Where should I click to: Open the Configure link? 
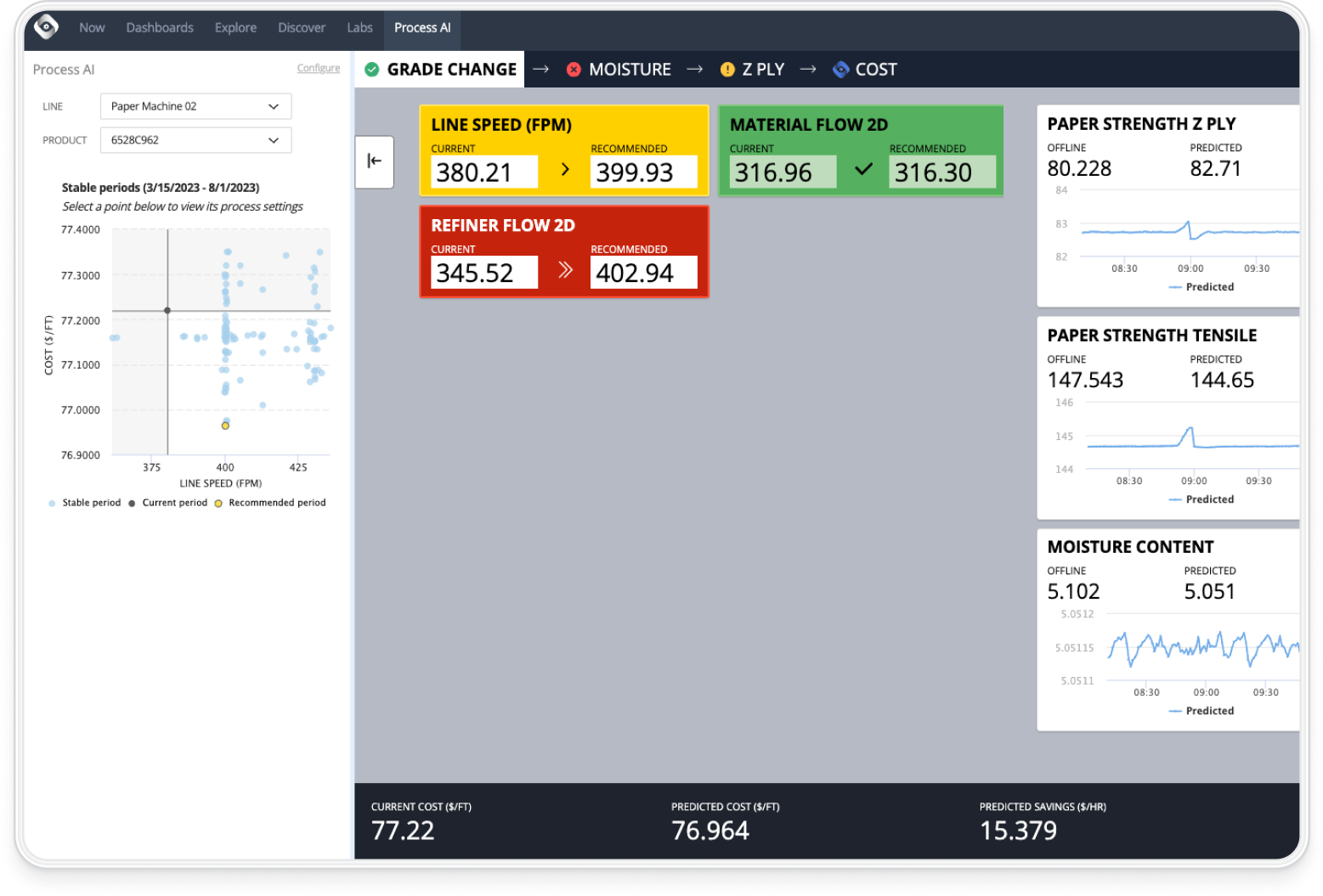pos(319,68)
